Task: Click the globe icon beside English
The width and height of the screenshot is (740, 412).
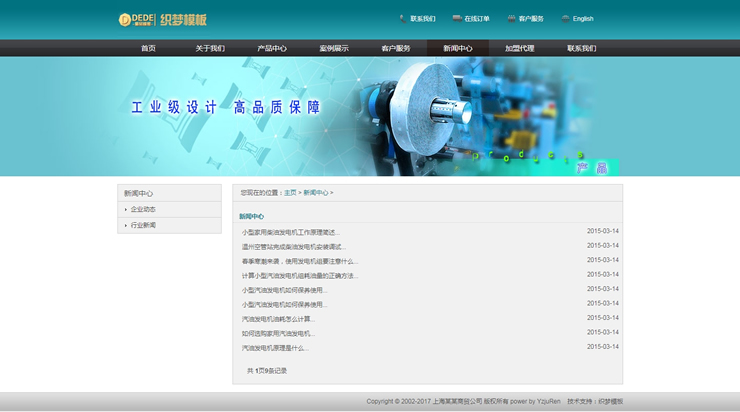Action: [565, 18]
